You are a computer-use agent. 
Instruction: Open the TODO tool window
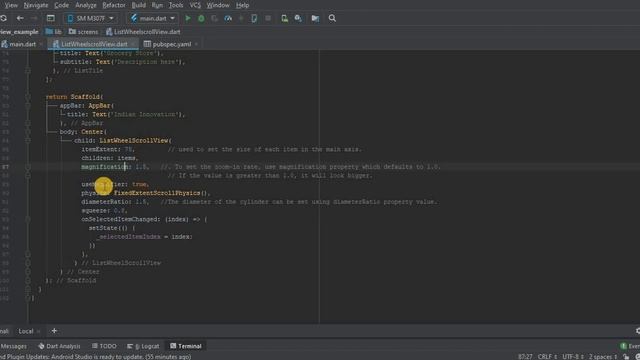(104, 346)
